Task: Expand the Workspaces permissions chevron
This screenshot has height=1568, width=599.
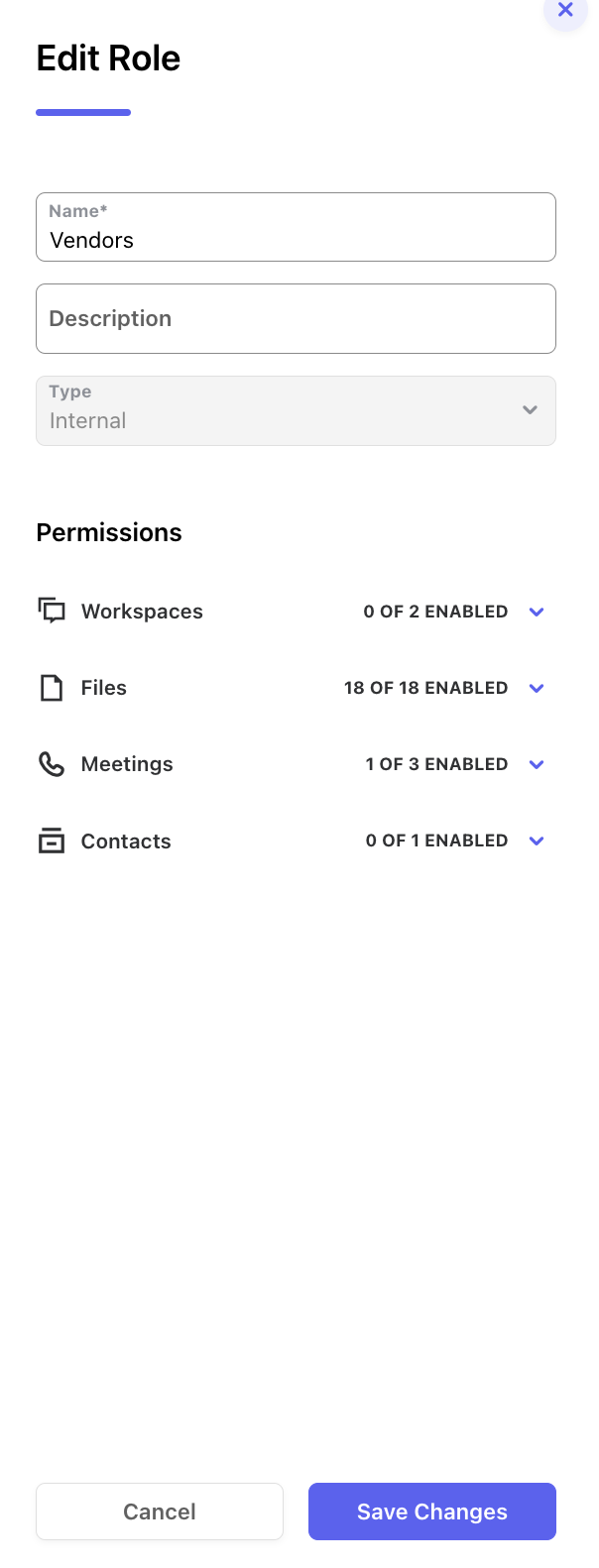Action: pyautogui.click(x=537, y=612)
